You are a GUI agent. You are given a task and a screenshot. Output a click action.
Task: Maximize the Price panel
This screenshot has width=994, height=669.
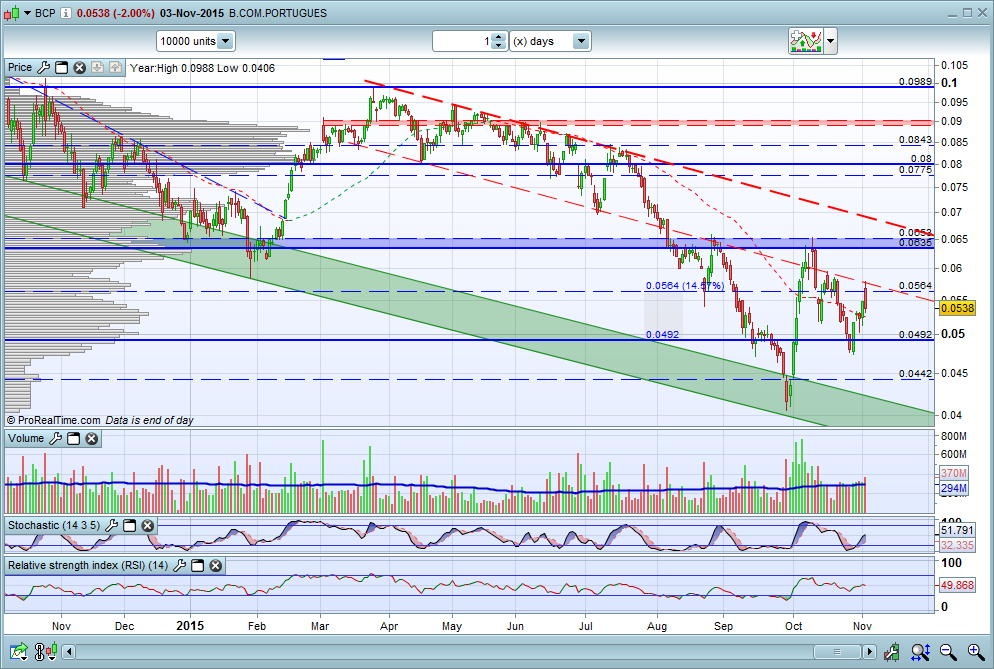[x=61, y=67]
